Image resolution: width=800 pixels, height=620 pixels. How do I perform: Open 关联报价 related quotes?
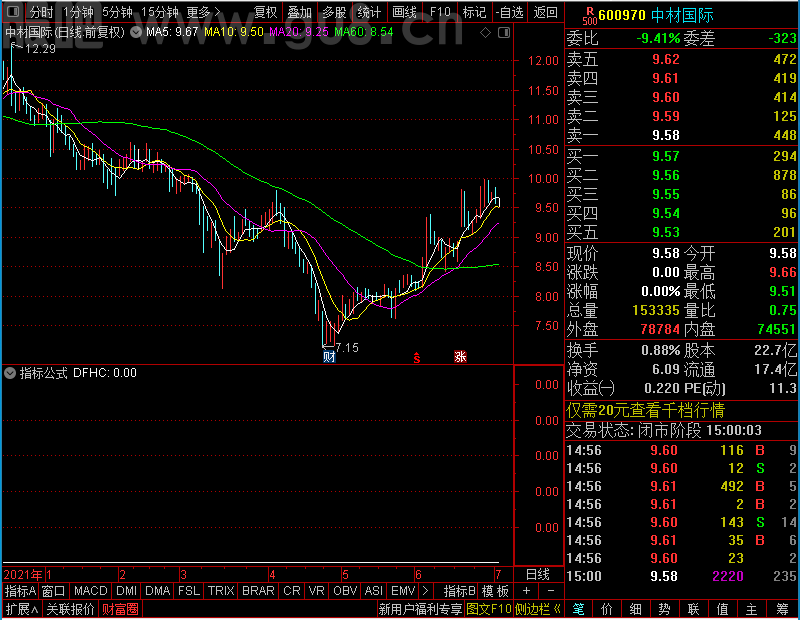pyautogui.click(x=70, y=609)
